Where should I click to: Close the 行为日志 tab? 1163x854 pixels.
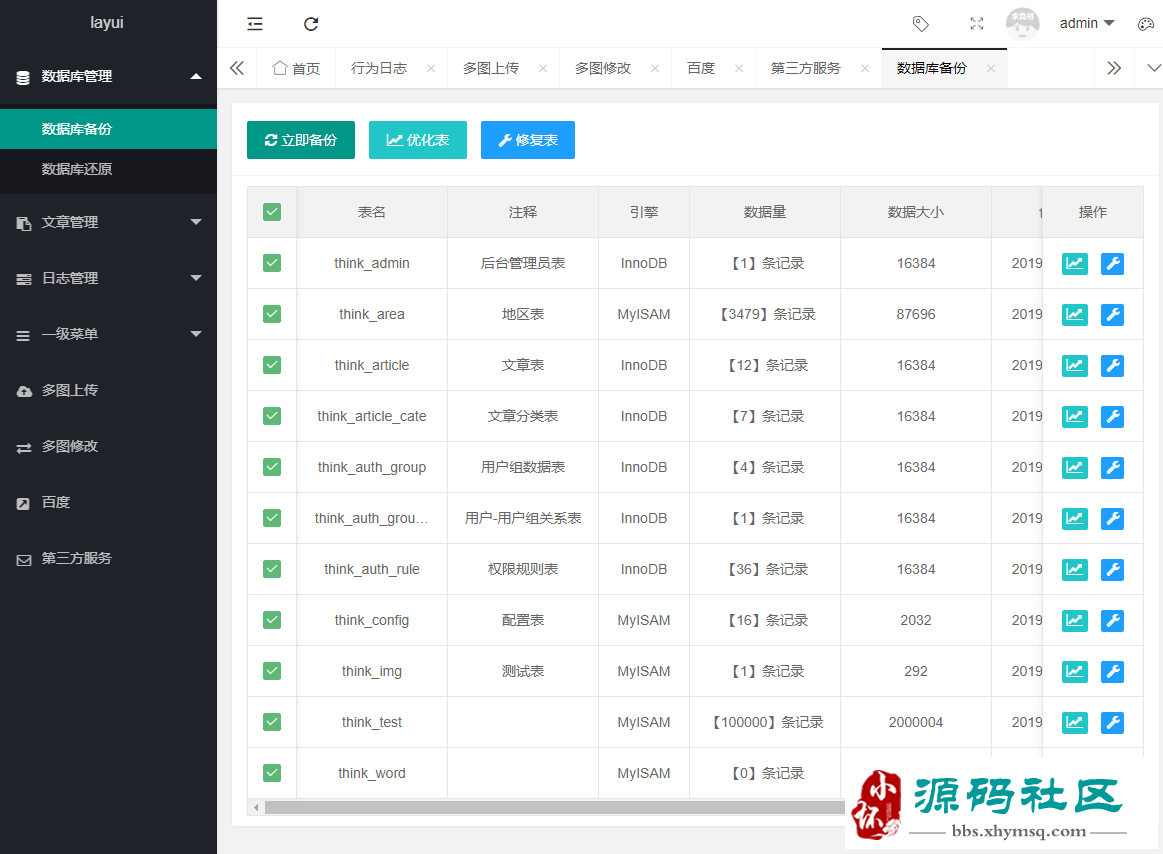click(x=431, y=68)
